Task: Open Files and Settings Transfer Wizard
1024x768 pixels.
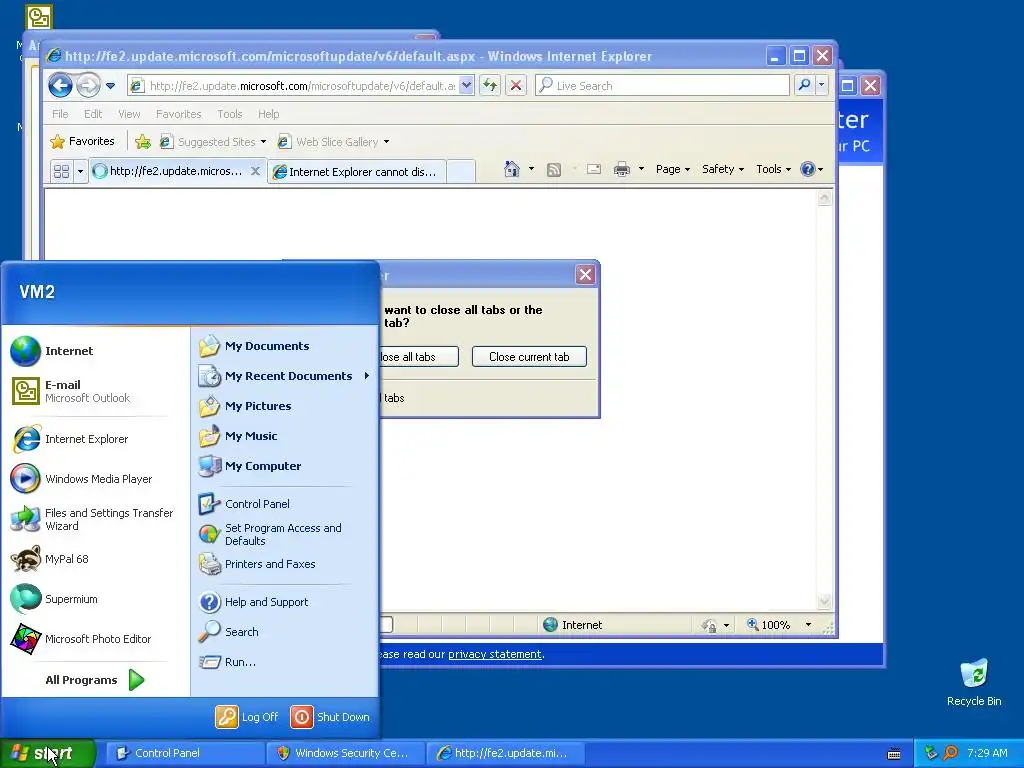Action: 95,519
